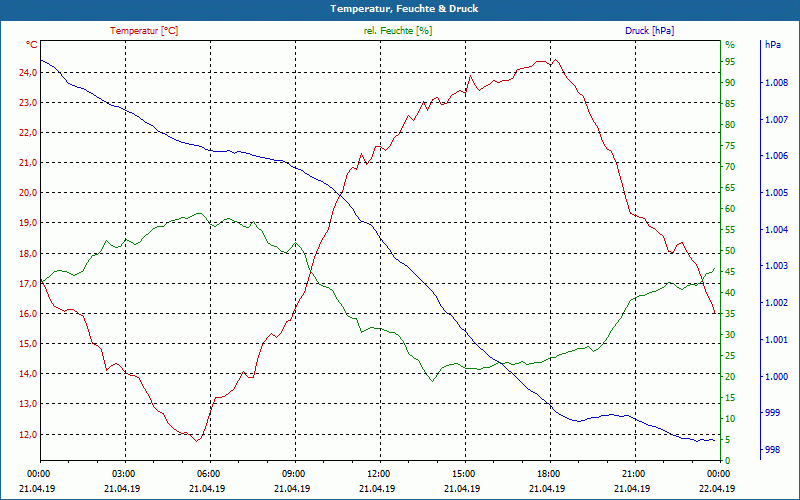
Task: Select the red 'Temperatur [°C]' legend label
Action: 144,31
